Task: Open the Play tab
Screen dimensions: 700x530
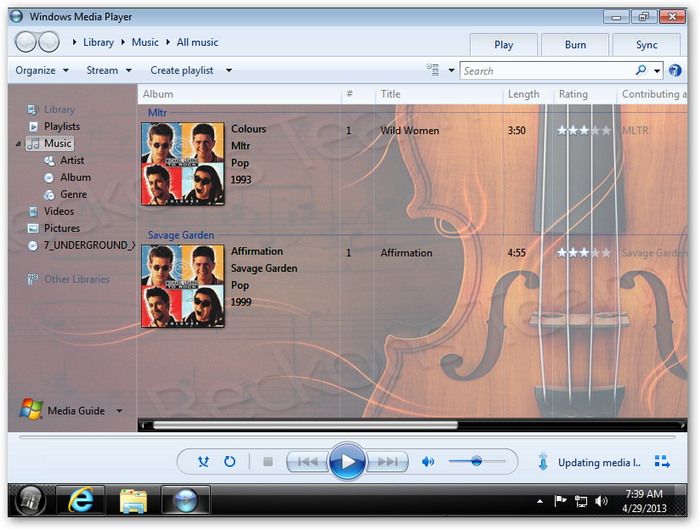Action: tap(504, 45)
